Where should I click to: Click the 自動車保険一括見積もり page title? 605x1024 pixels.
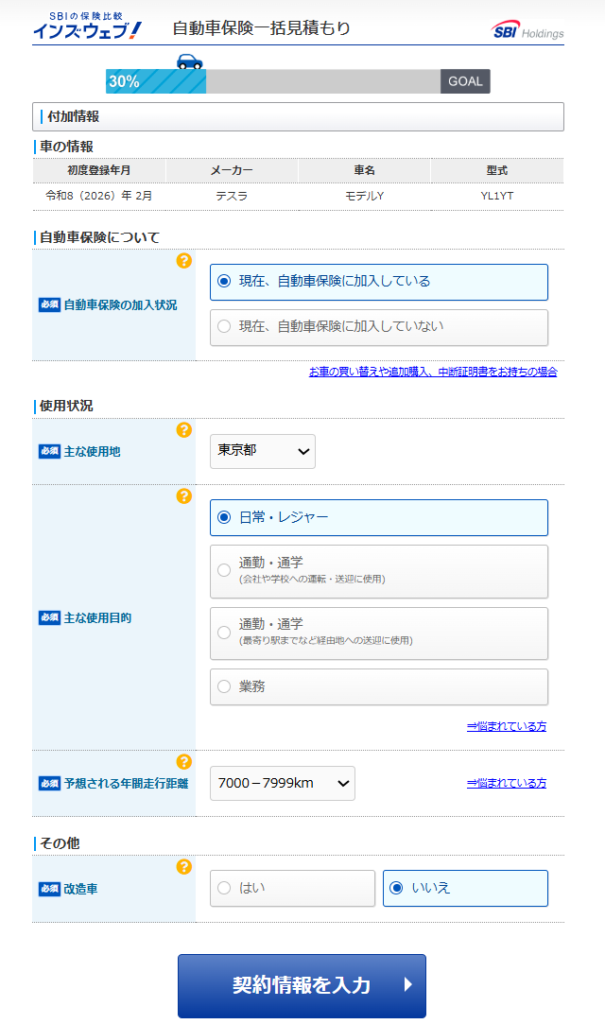[261, 28]
